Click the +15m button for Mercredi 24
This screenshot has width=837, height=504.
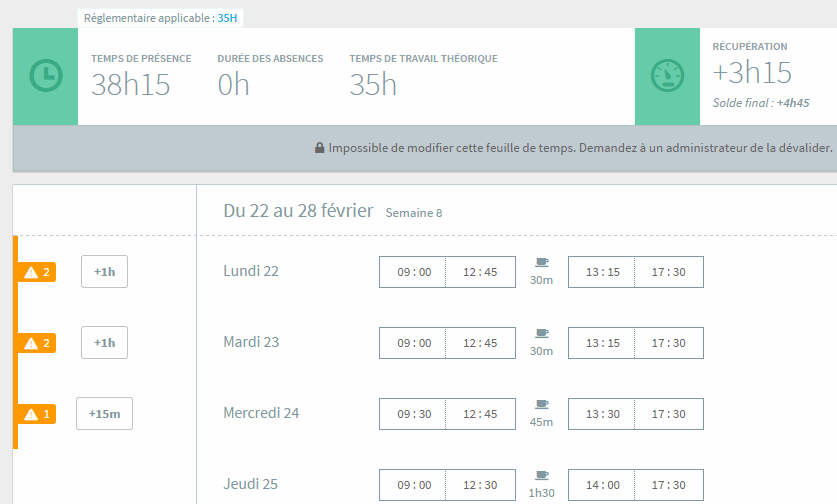point(105,414)
